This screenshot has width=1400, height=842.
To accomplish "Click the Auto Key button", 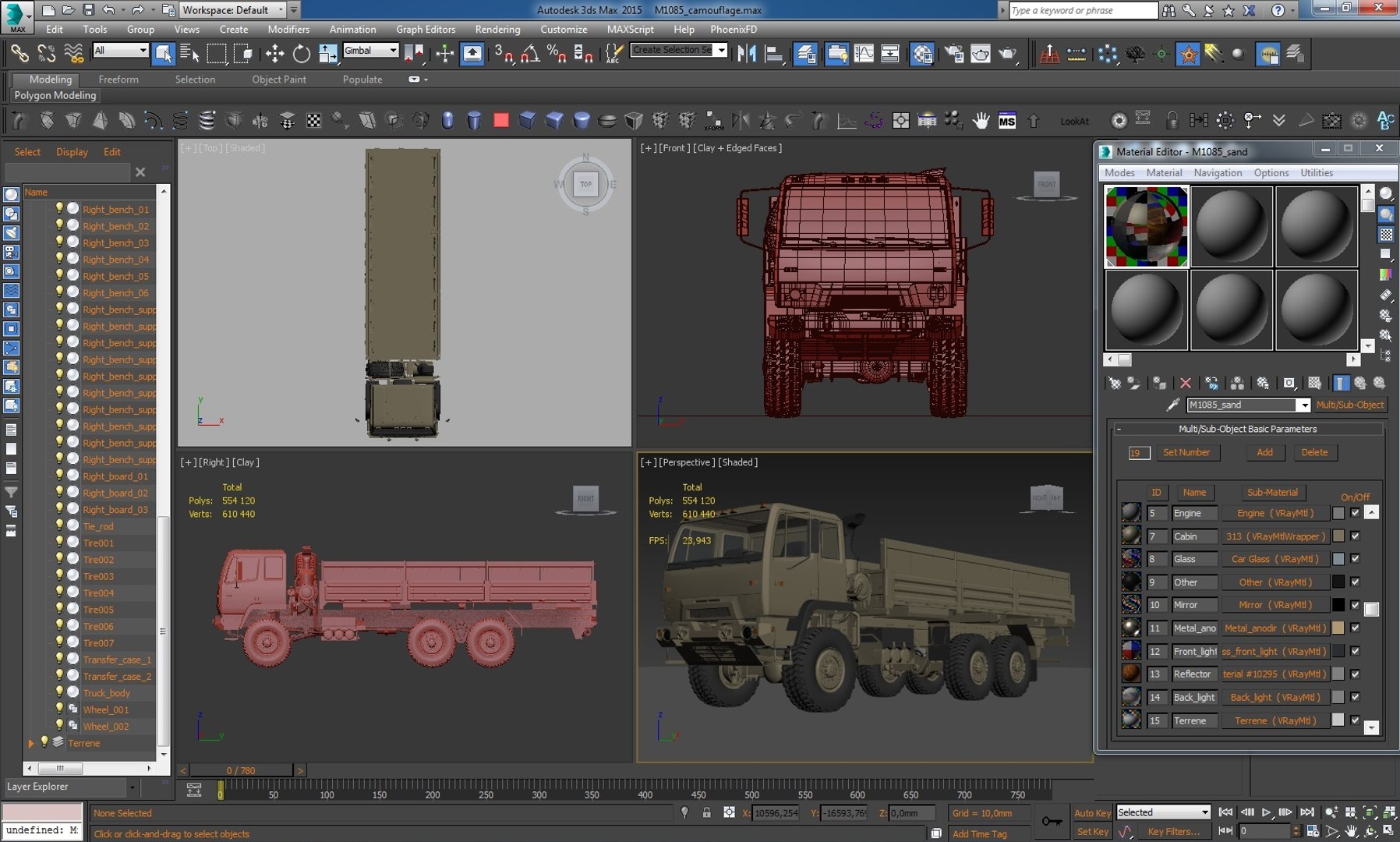I will click(1092, 812).
